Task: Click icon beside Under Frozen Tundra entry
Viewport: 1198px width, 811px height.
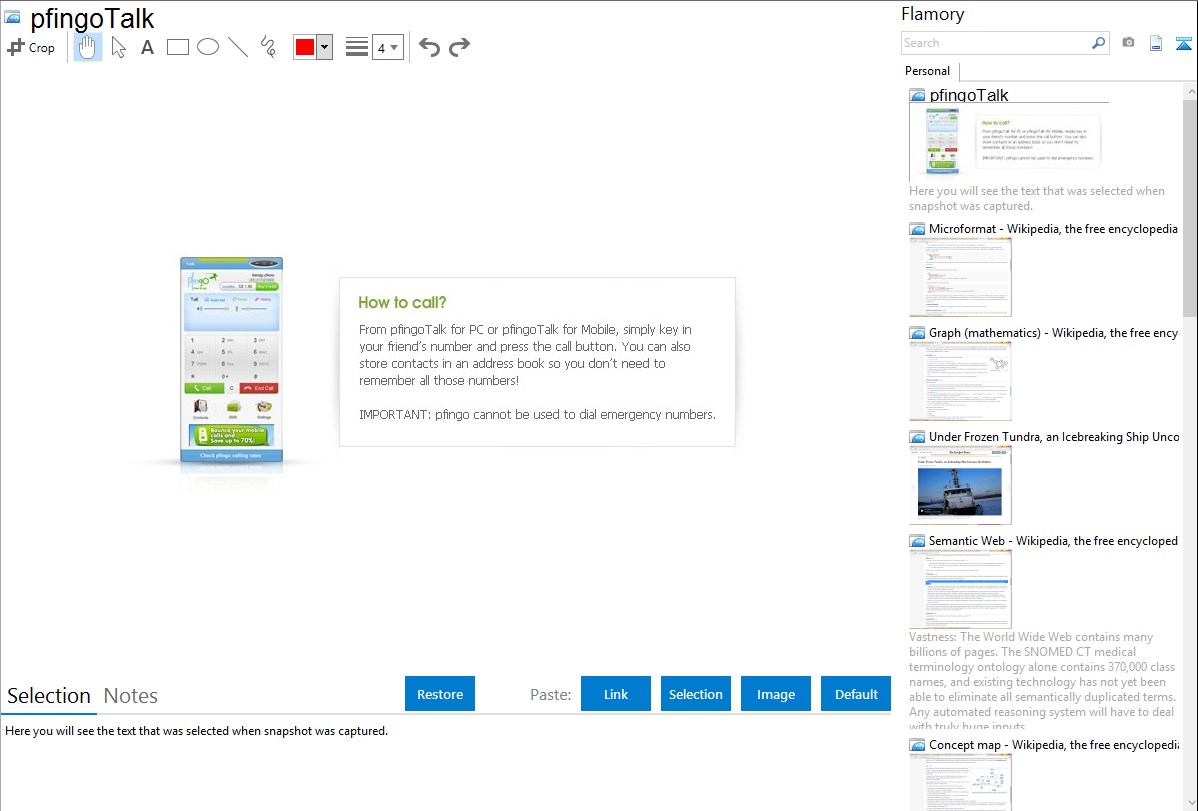Action: [x=918, y=437]
